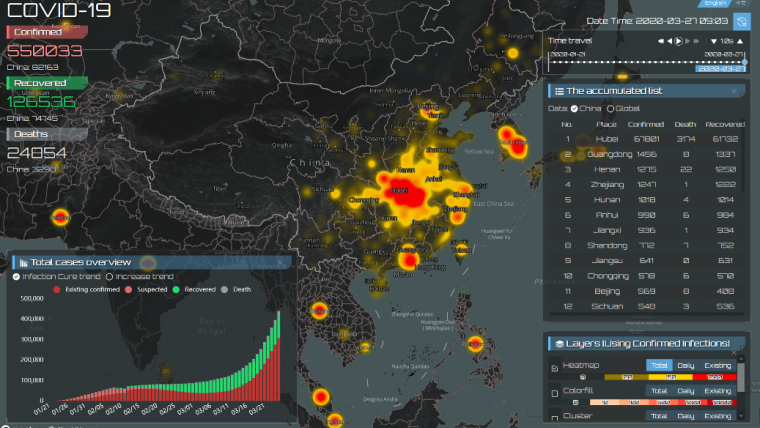Select the Zhejiang row in the list

tap(646, 185)
